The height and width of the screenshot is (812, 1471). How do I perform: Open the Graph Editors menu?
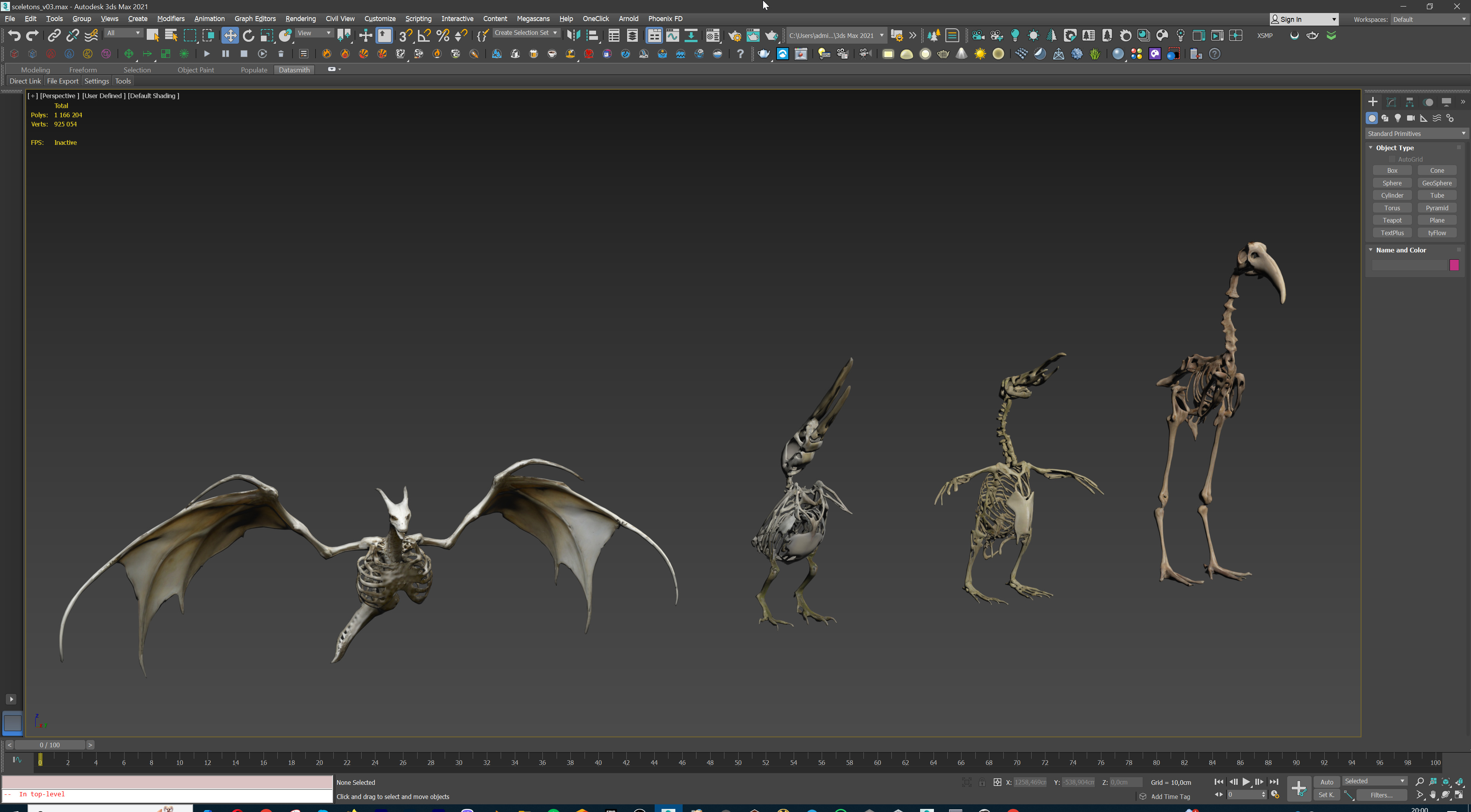tap(255, 18)
